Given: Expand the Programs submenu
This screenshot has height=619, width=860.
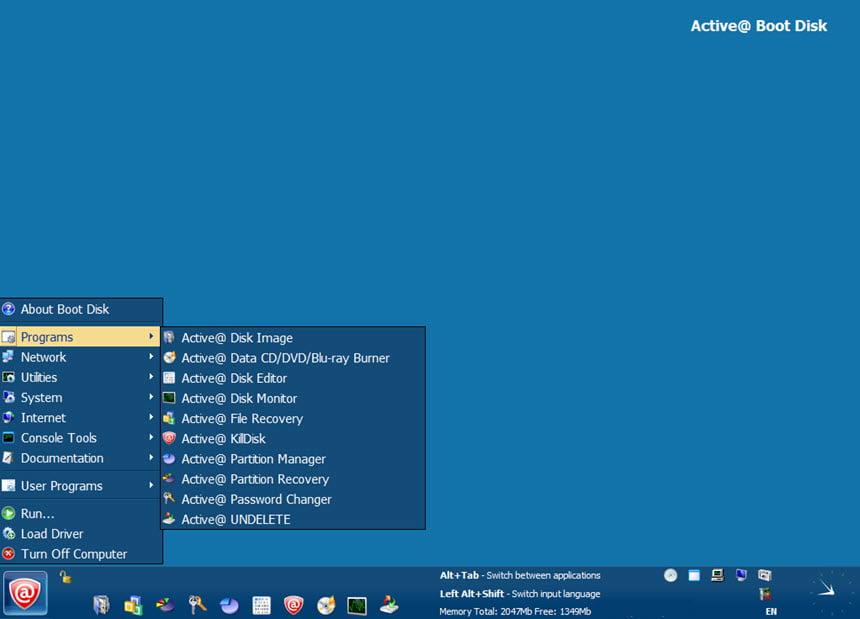Looking at the screenshot, I should [x=80, y=337].
